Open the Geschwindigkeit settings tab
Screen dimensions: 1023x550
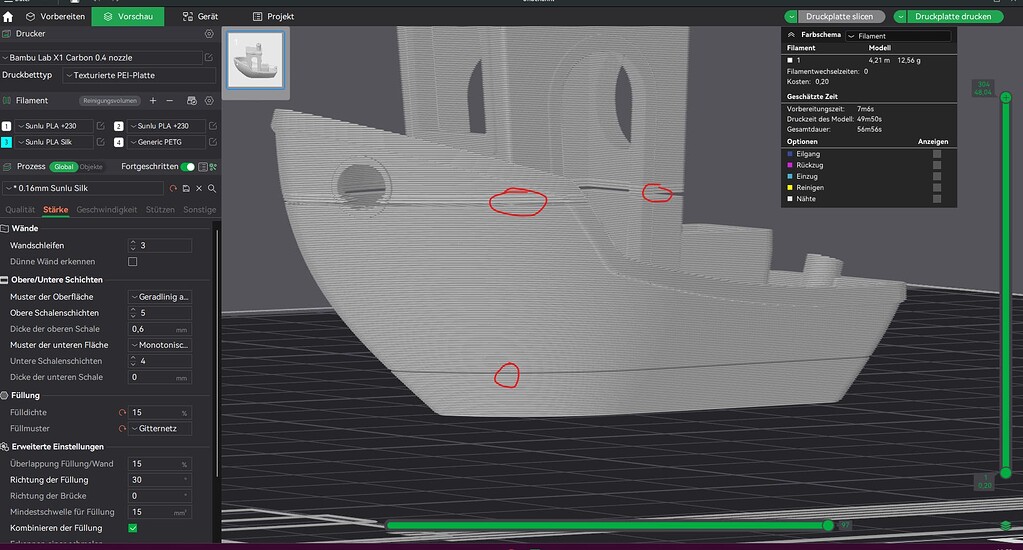click(107, 209)
